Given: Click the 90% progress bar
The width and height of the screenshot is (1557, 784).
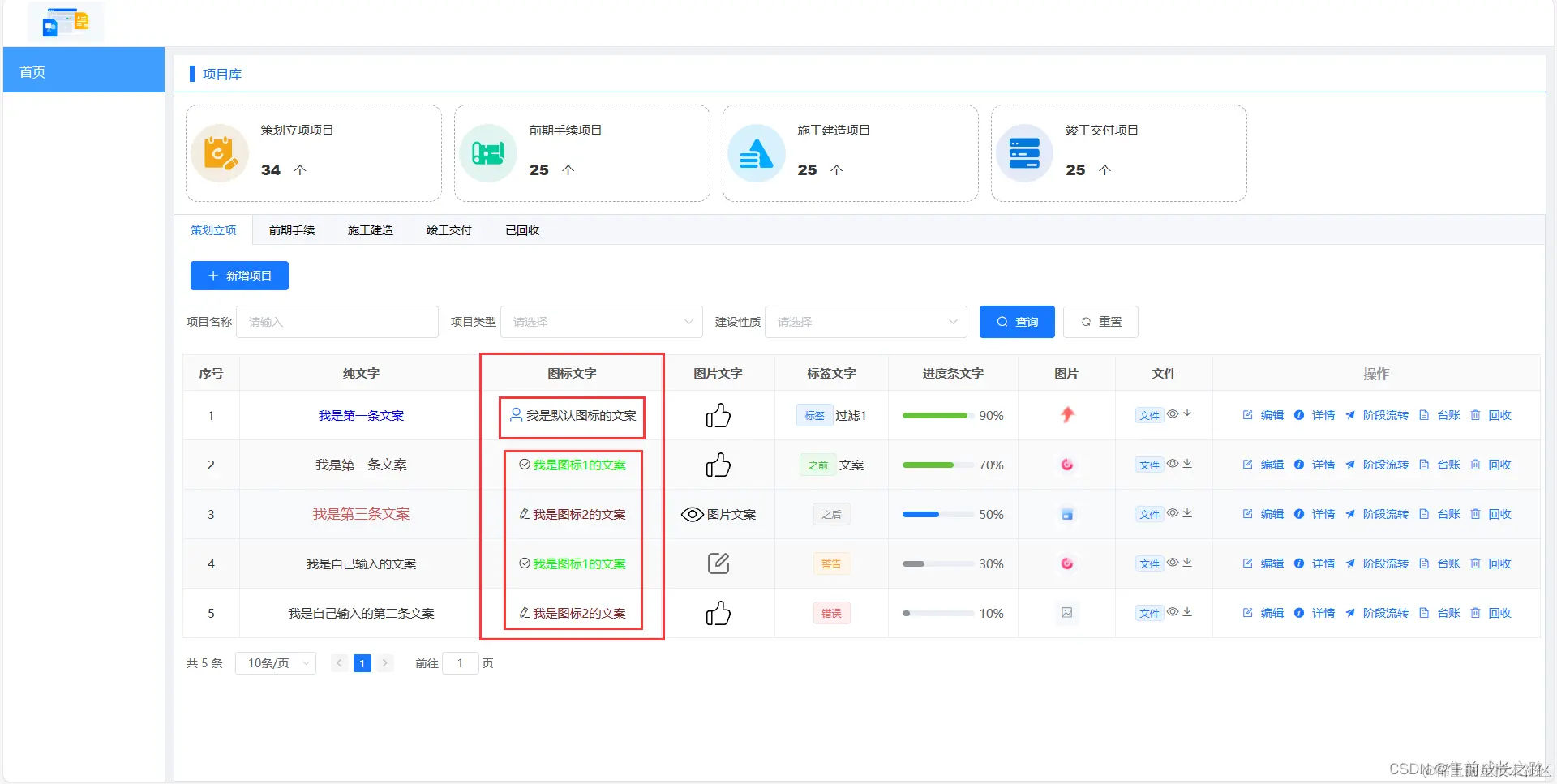Looking at the screenshot, I should pyautogui.click(x=938, y=415).
